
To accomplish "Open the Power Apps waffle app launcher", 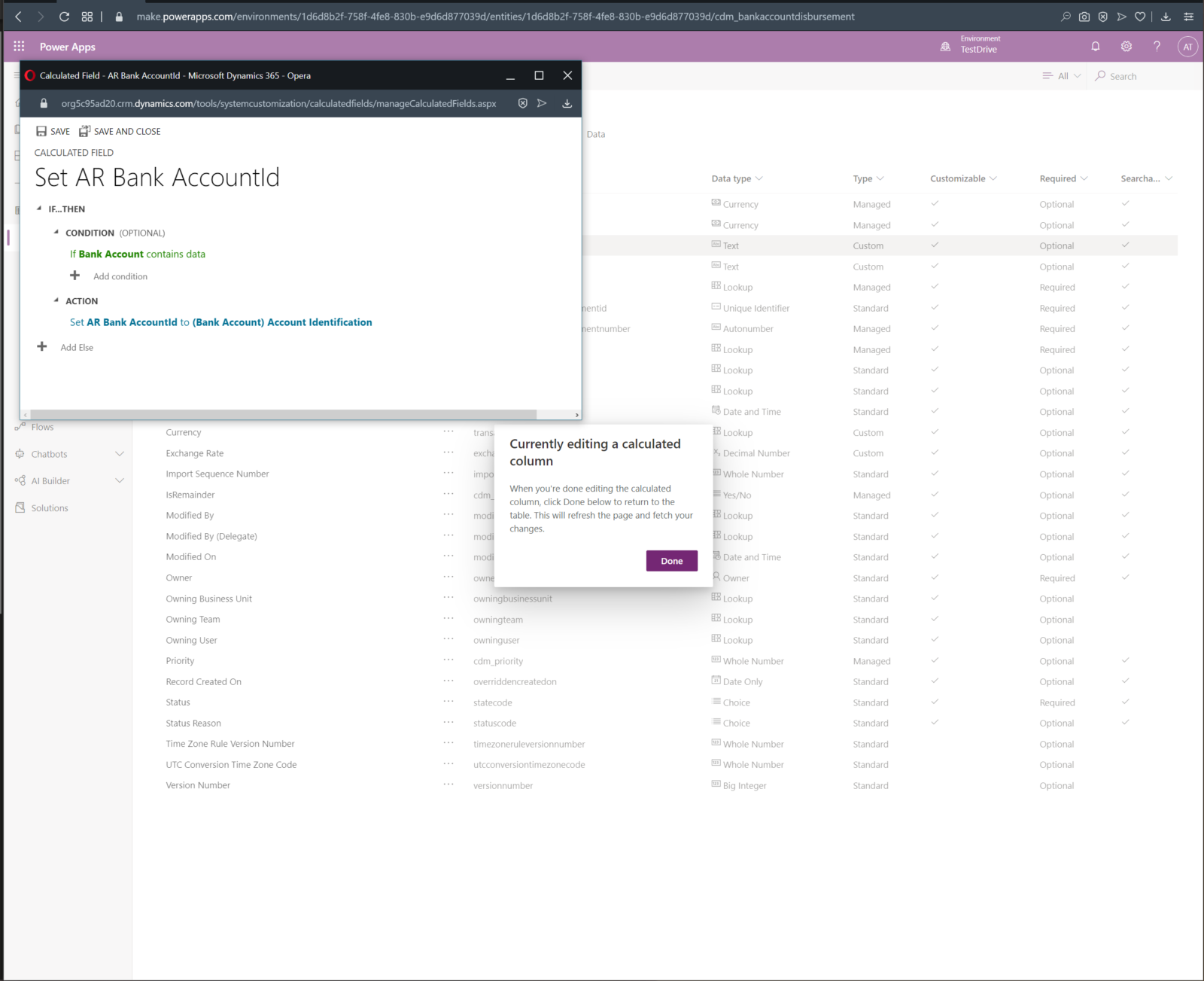I will click(x=19, y=46).
